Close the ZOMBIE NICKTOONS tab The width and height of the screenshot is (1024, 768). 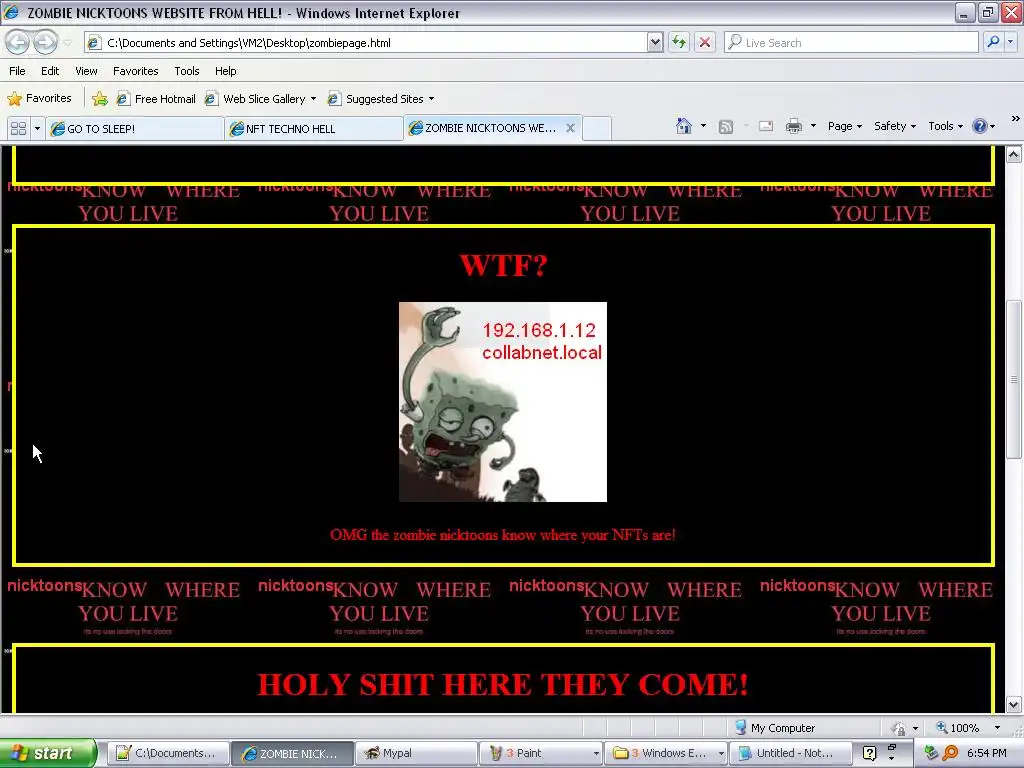coord(570,128)
